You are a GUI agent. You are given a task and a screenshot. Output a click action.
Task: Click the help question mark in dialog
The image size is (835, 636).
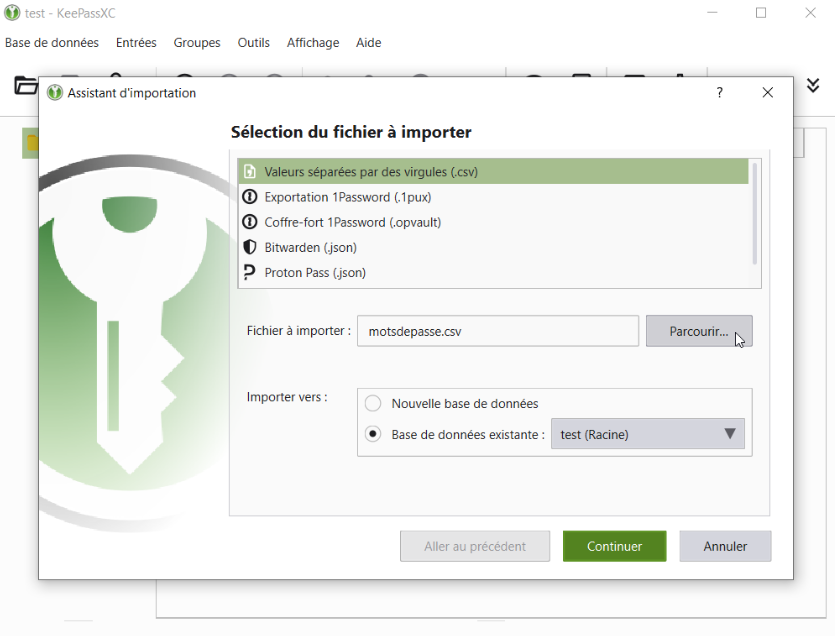coord(719,93)
